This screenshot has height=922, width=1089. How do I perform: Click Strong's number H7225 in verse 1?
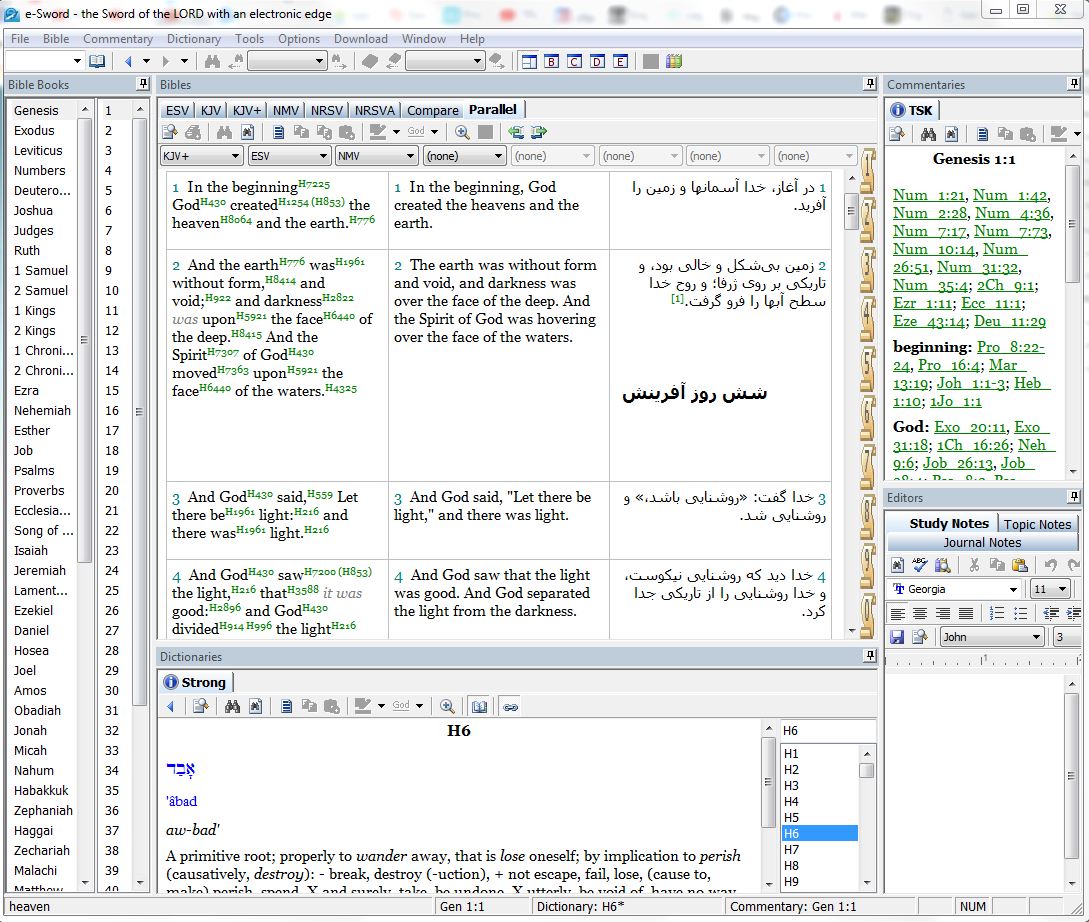tap(314, 185)
